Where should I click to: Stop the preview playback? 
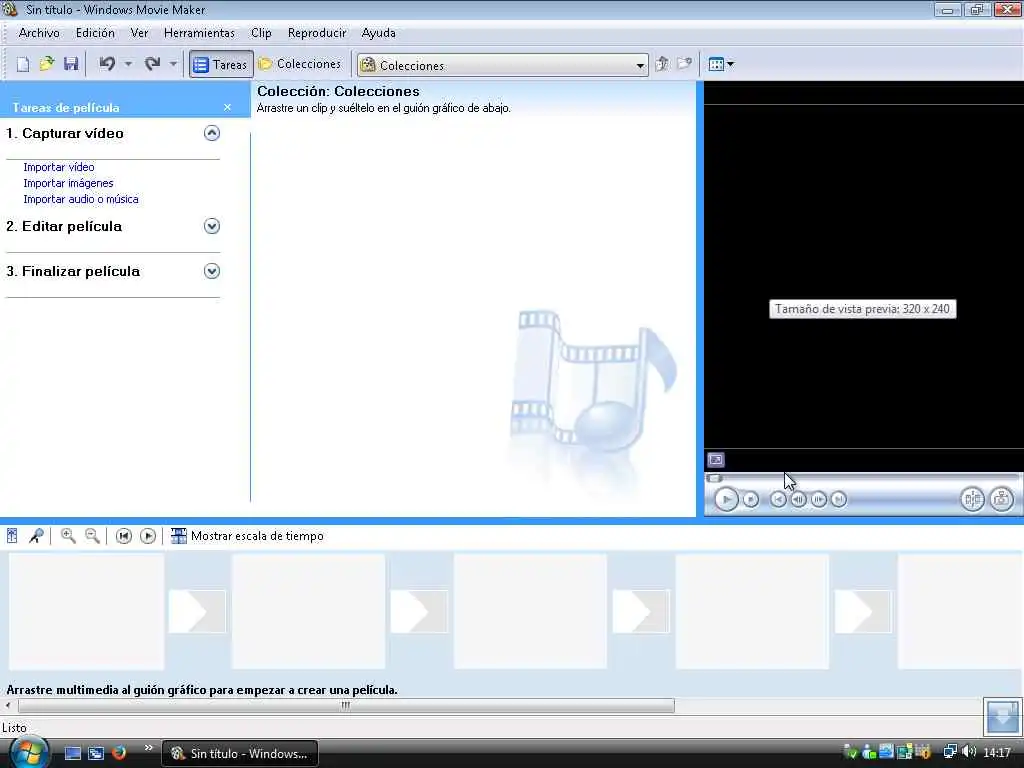[751, 500]
